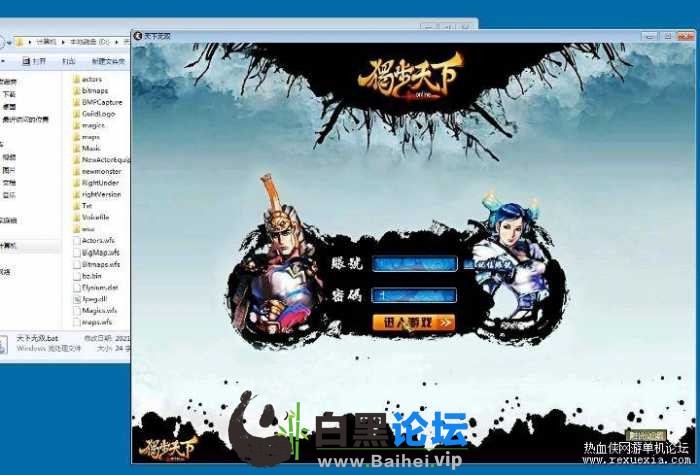Click the 进入游戏 enter game button
Image resolution: width=700 pixels, height=475 pixels.
413,322
